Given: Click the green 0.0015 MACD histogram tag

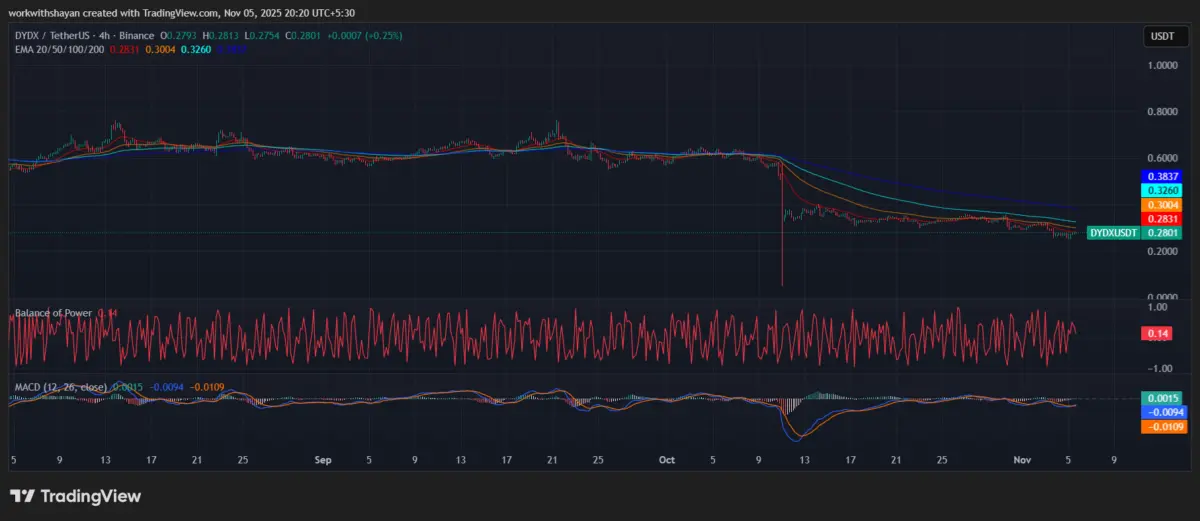Looking at the screenshot, I should (x=1160, y=398).
